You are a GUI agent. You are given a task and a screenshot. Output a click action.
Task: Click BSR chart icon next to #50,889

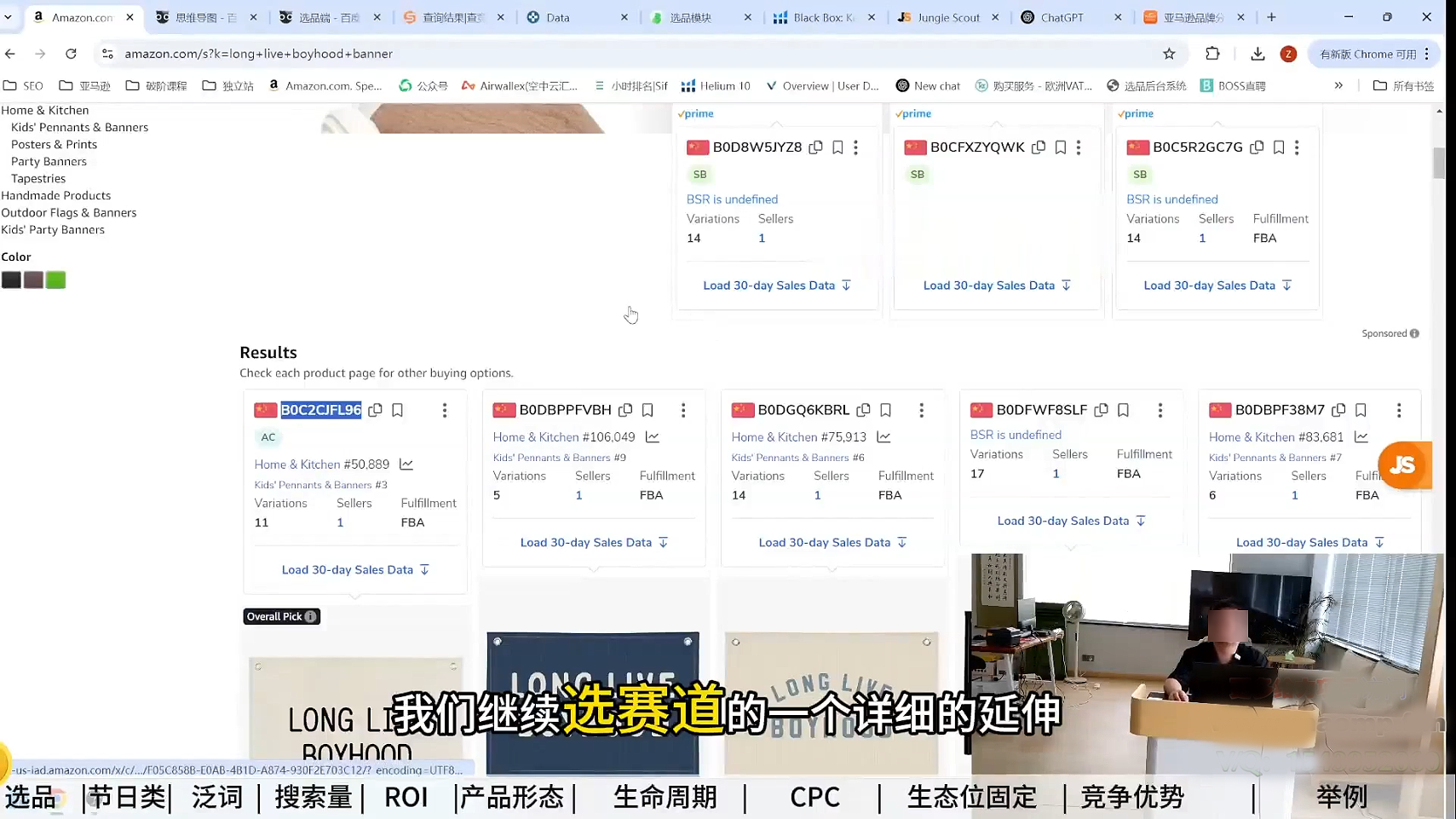click(406, 464)
